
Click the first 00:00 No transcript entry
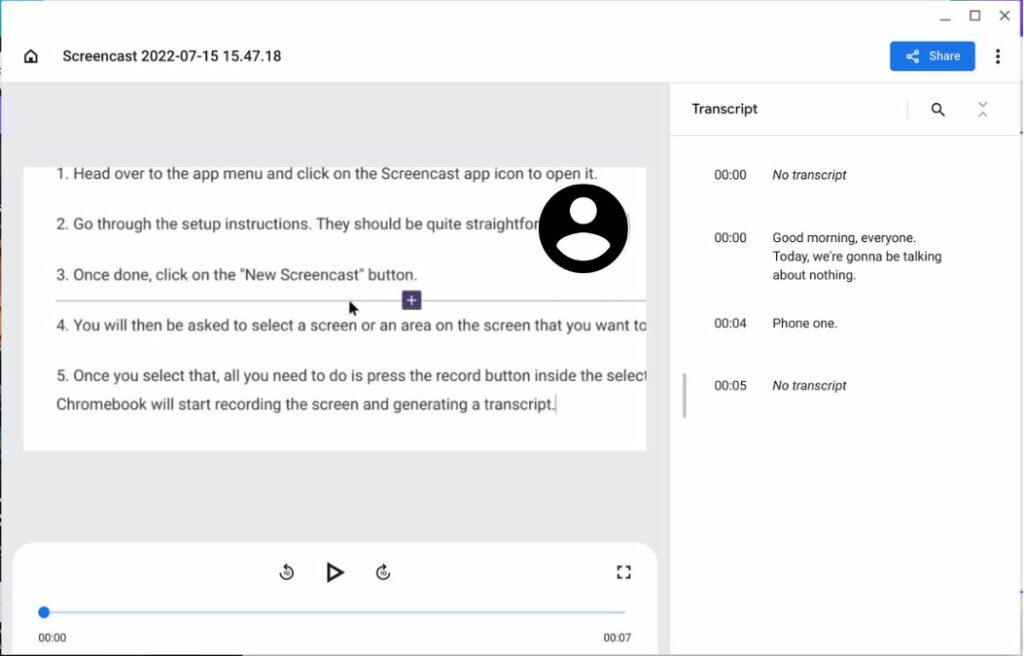[x=809, y=174]
